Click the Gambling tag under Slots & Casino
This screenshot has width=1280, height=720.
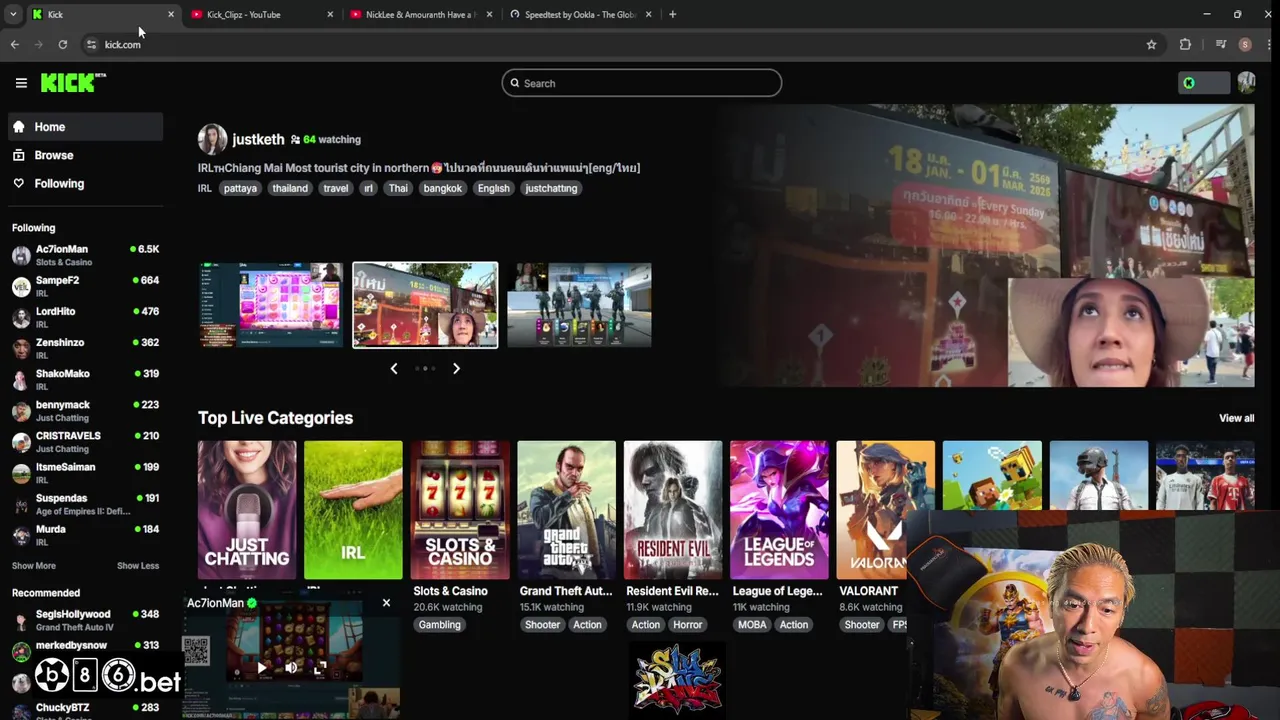tap(440, 625)
